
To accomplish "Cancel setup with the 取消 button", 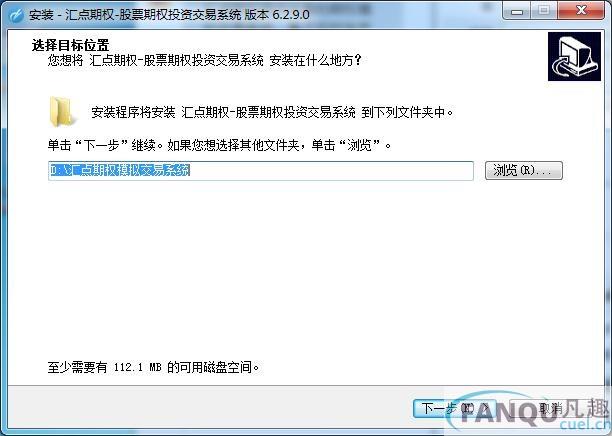I will (x=551, y=408).
